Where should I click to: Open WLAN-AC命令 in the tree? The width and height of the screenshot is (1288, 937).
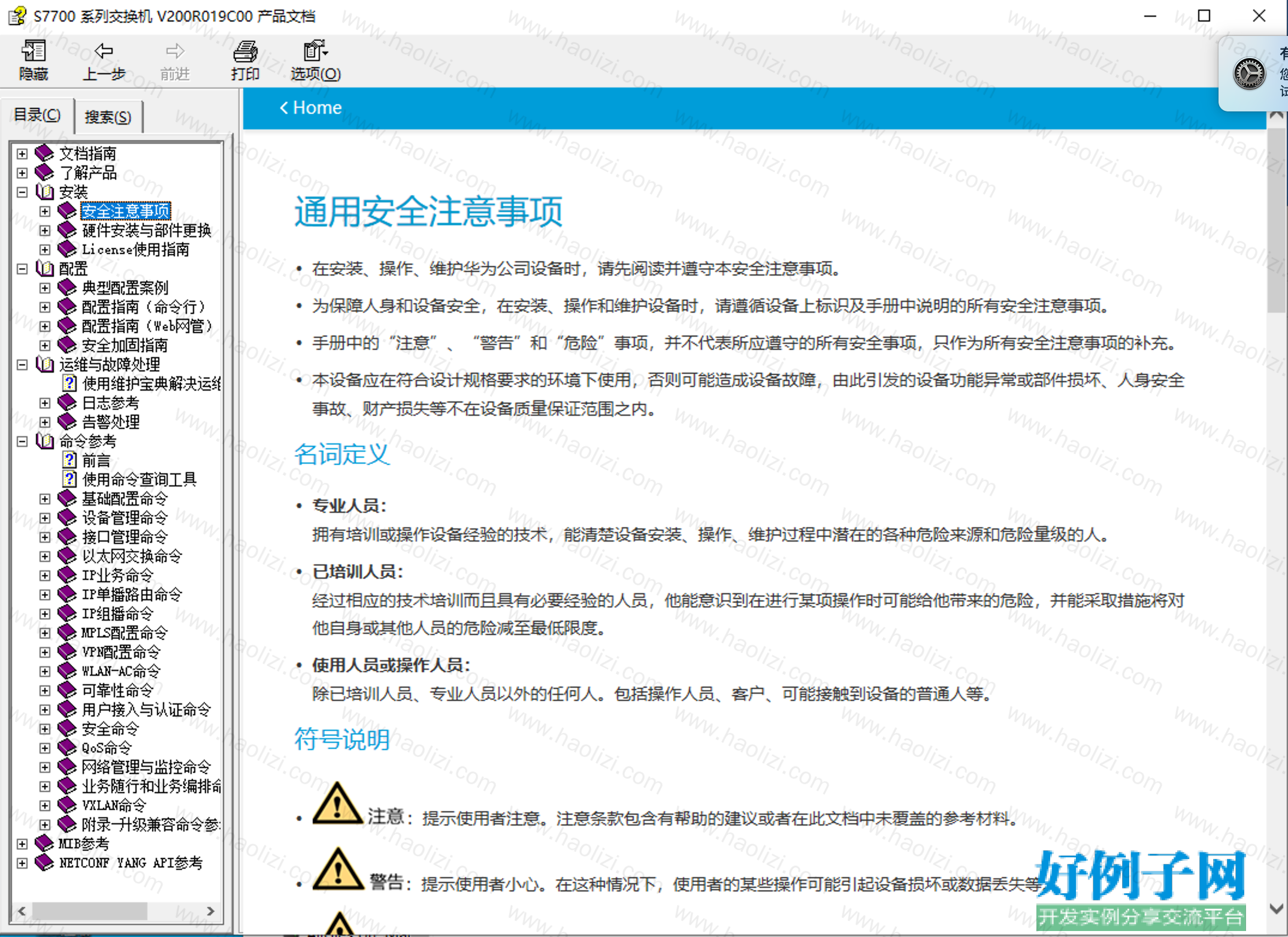click(121, 671)
